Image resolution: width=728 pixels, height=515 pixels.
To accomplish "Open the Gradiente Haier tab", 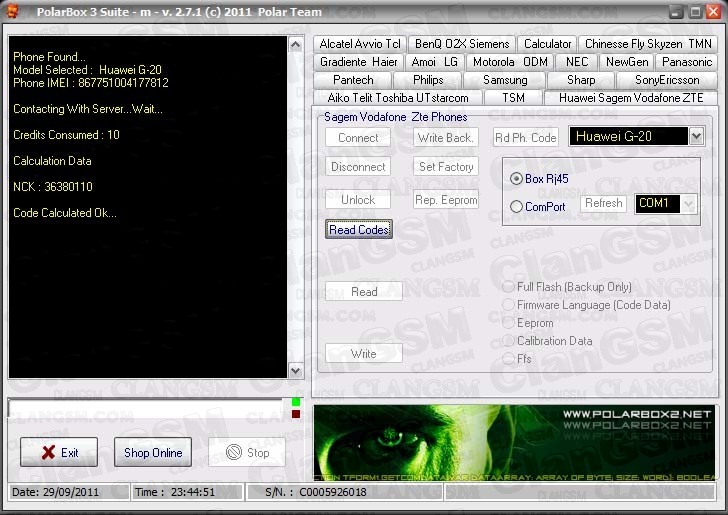I will pyautogui.click(x=359, y=62).
